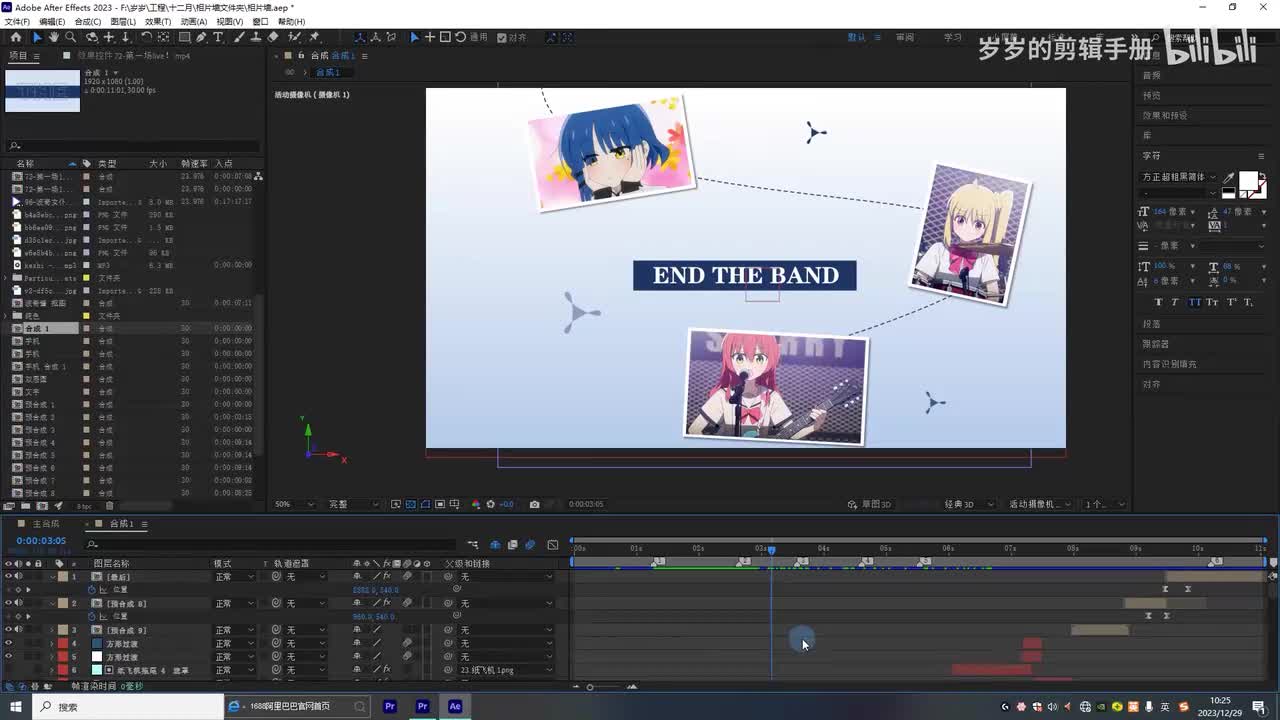Image resolution: width=1280 pixels, height=720 pixels.
Task: Select the Selection (arrow) tool
Action: point(37,37)
